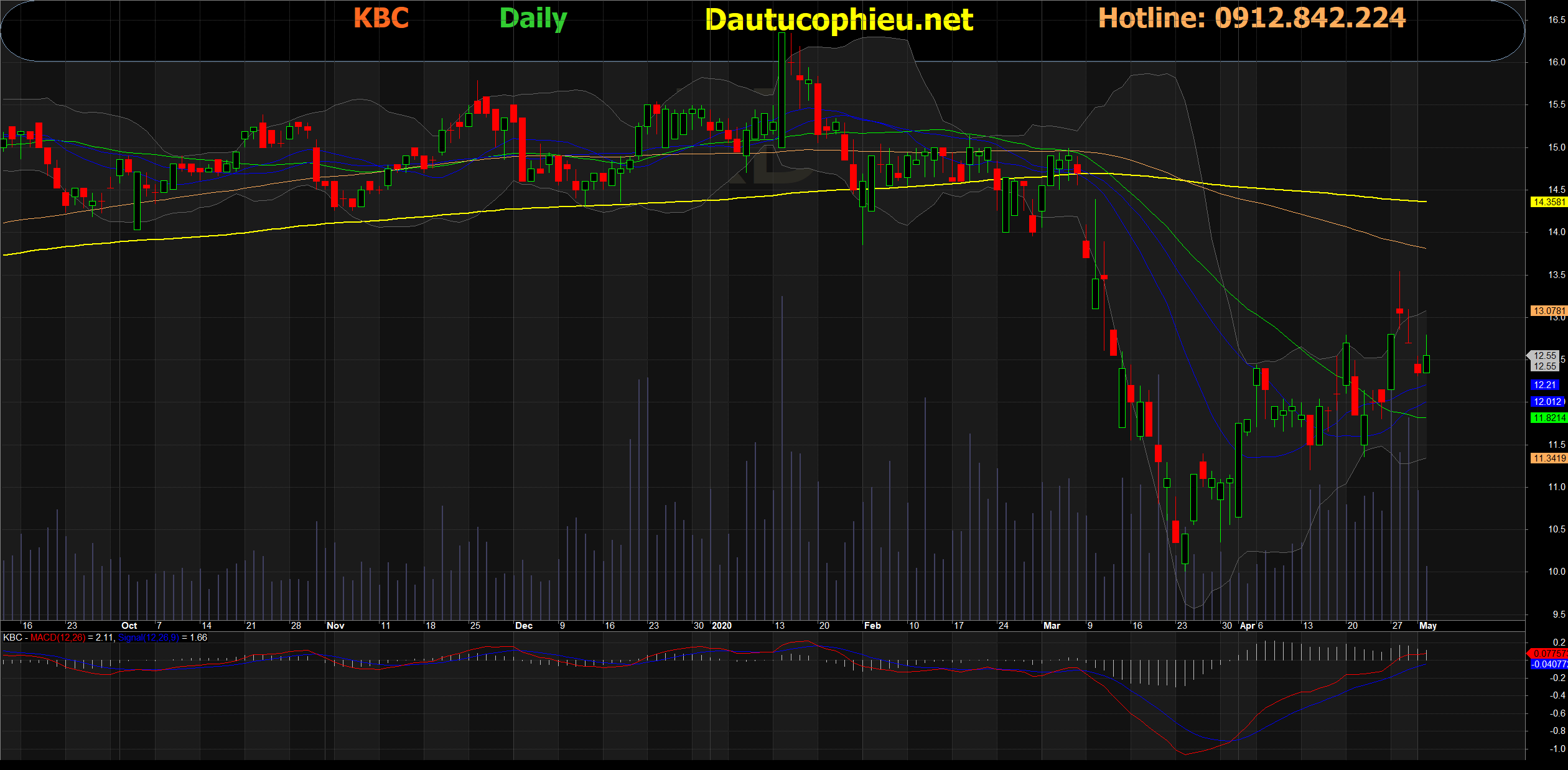
Task: Select the green 11.8214 price tag
Action: pos(1548,418)
